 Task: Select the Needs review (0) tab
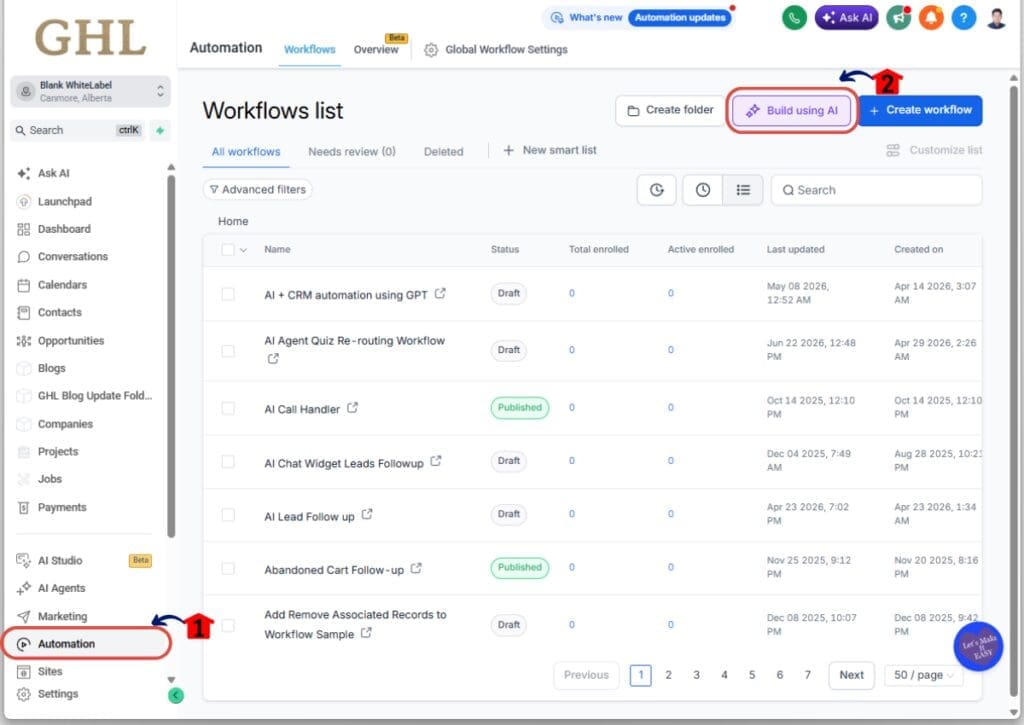351,152
